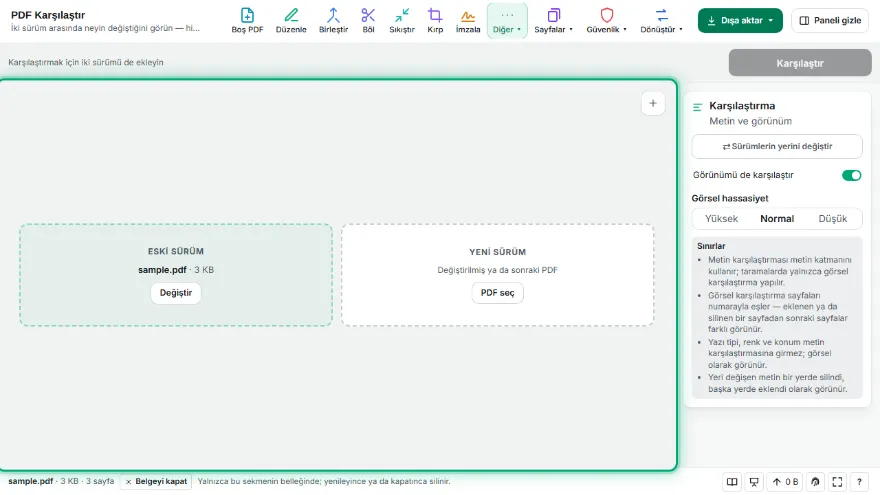The height and width of the screenshot is (495, 880).
Task: Open help with the question mark
Action: 859,482
